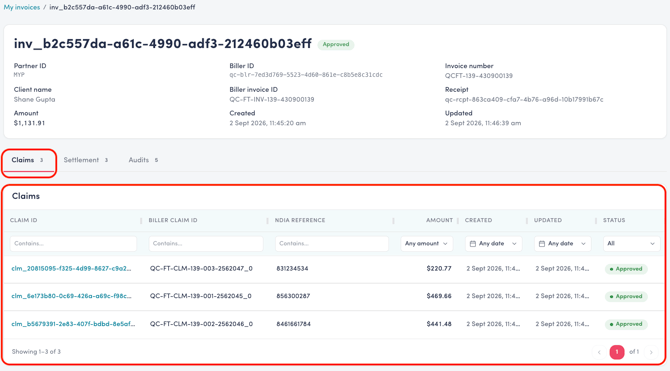Sort by NDIA REFERENCE column header
The image size is (670, 371).
pos(300,220)
